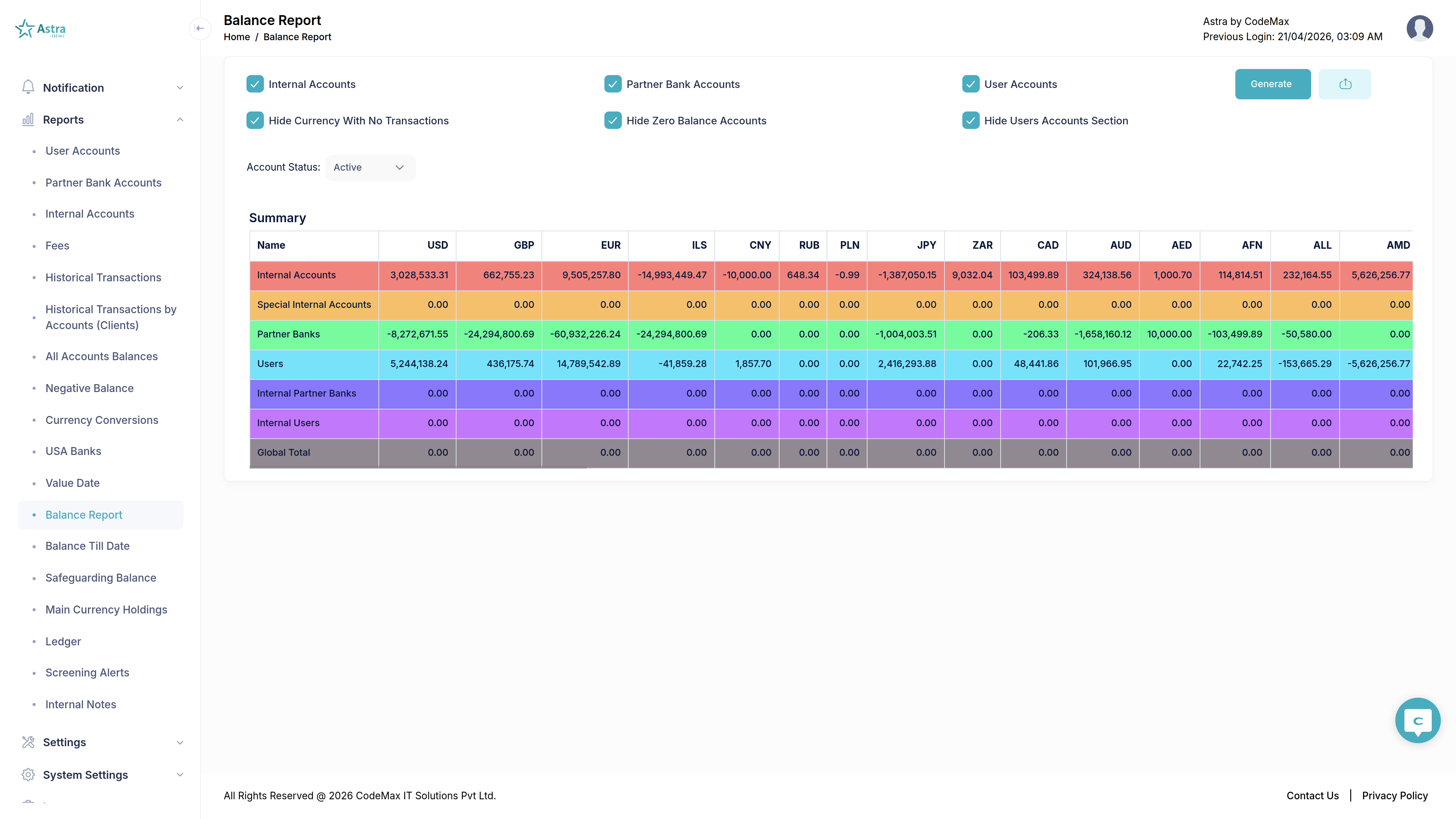This screenshot has height=819, width=1456.
Task: Open Currency Conversions report
Action: click(x=102, y=420)
